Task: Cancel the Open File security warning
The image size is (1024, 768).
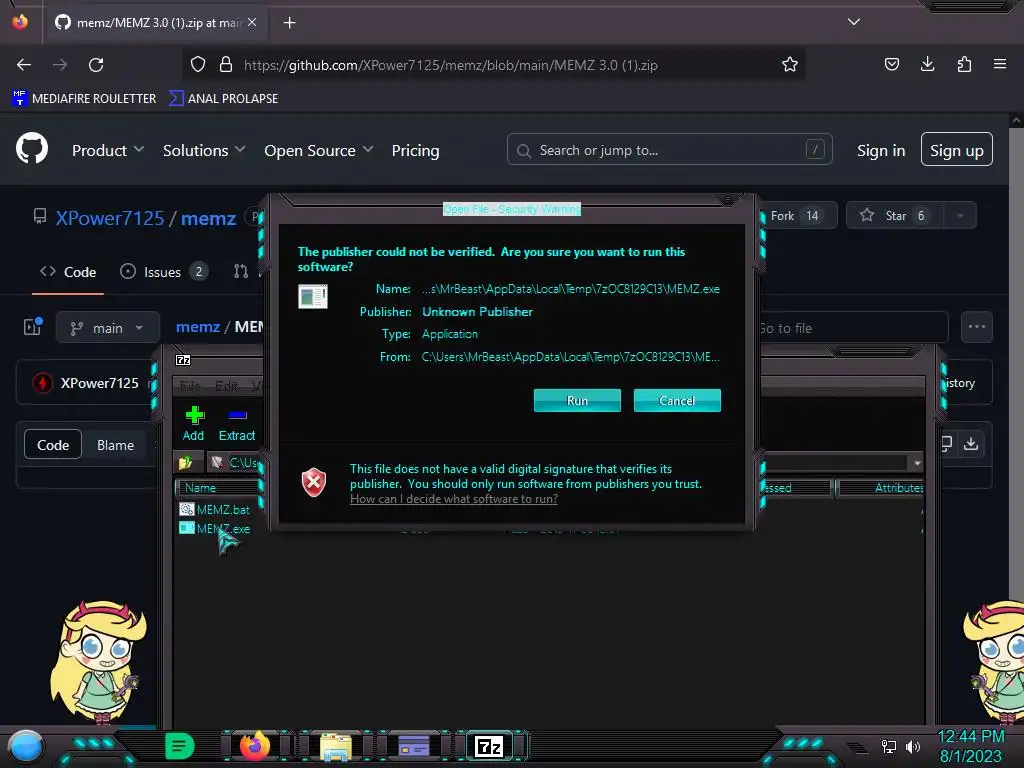Action: point(677,400)
